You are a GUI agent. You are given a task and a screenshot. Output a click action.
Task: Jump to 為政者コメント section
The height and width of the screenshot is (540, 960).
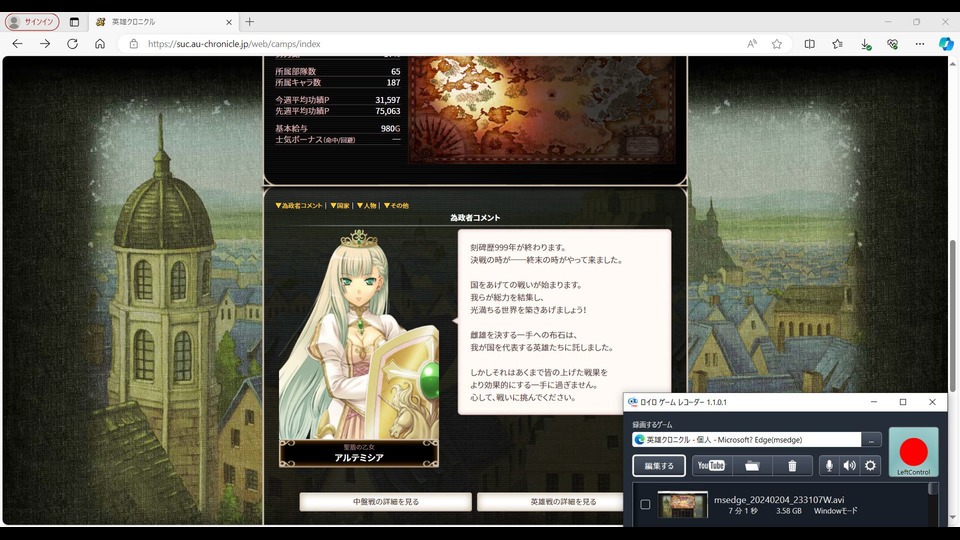tap(299, 206)
